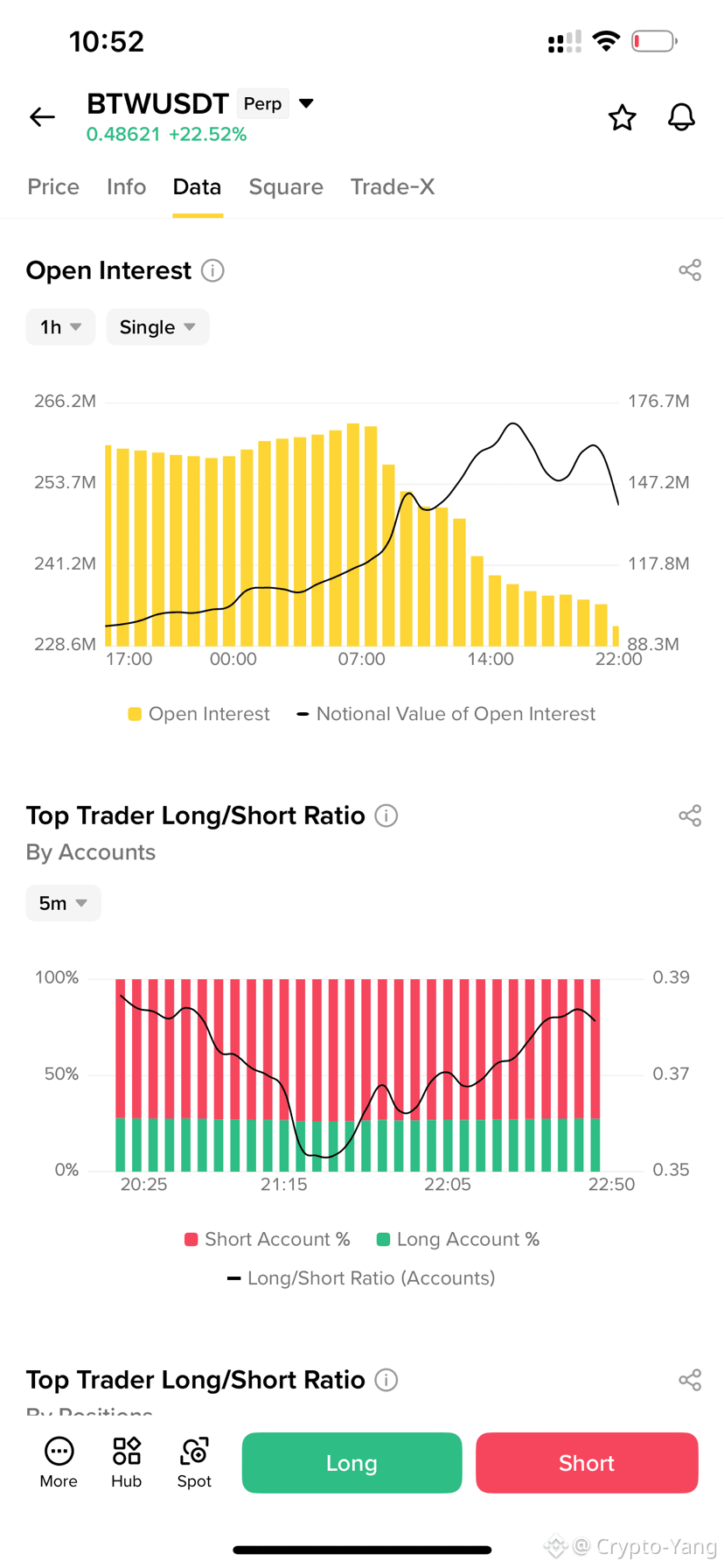
Task: Share Top Trader By Accounts chart
Action: [690, 815]
